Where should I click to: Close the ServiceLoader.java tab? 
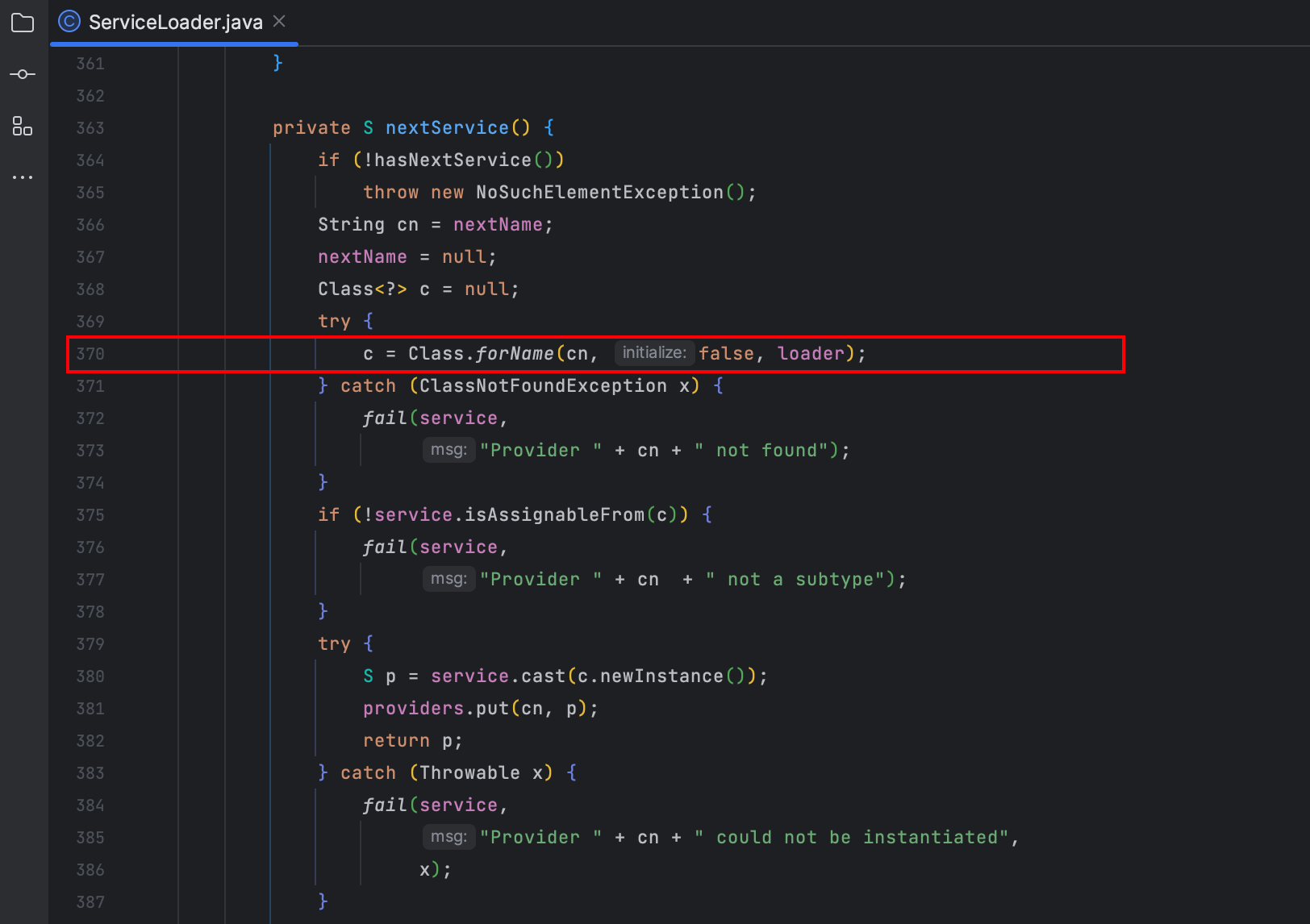278,22
